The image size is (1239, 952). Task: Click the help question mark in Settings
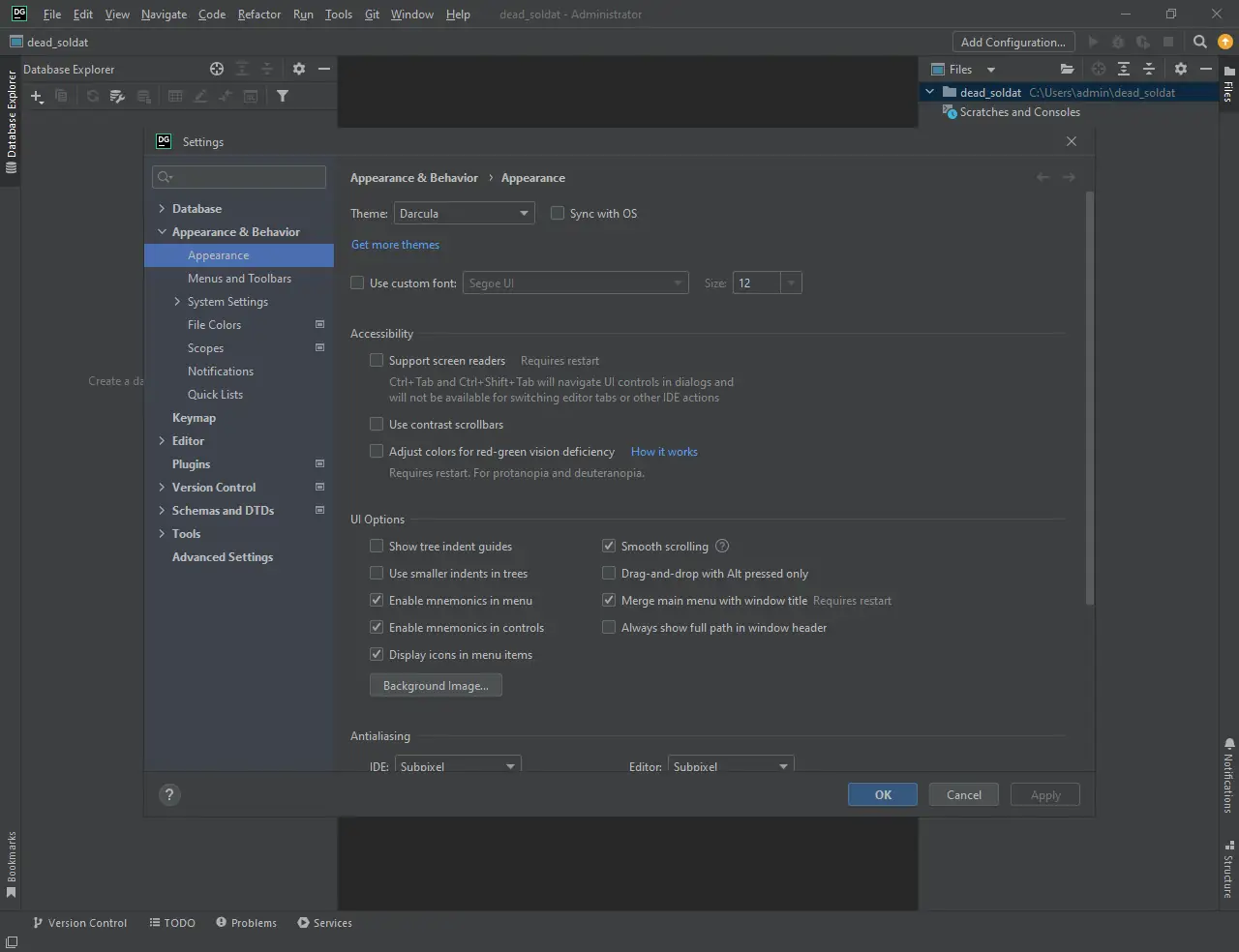169,794
